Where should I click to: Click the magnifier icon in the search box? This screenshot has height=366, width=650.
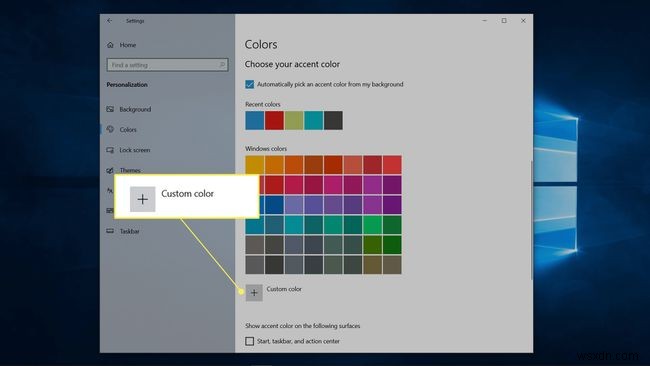[x=222, y=65]
